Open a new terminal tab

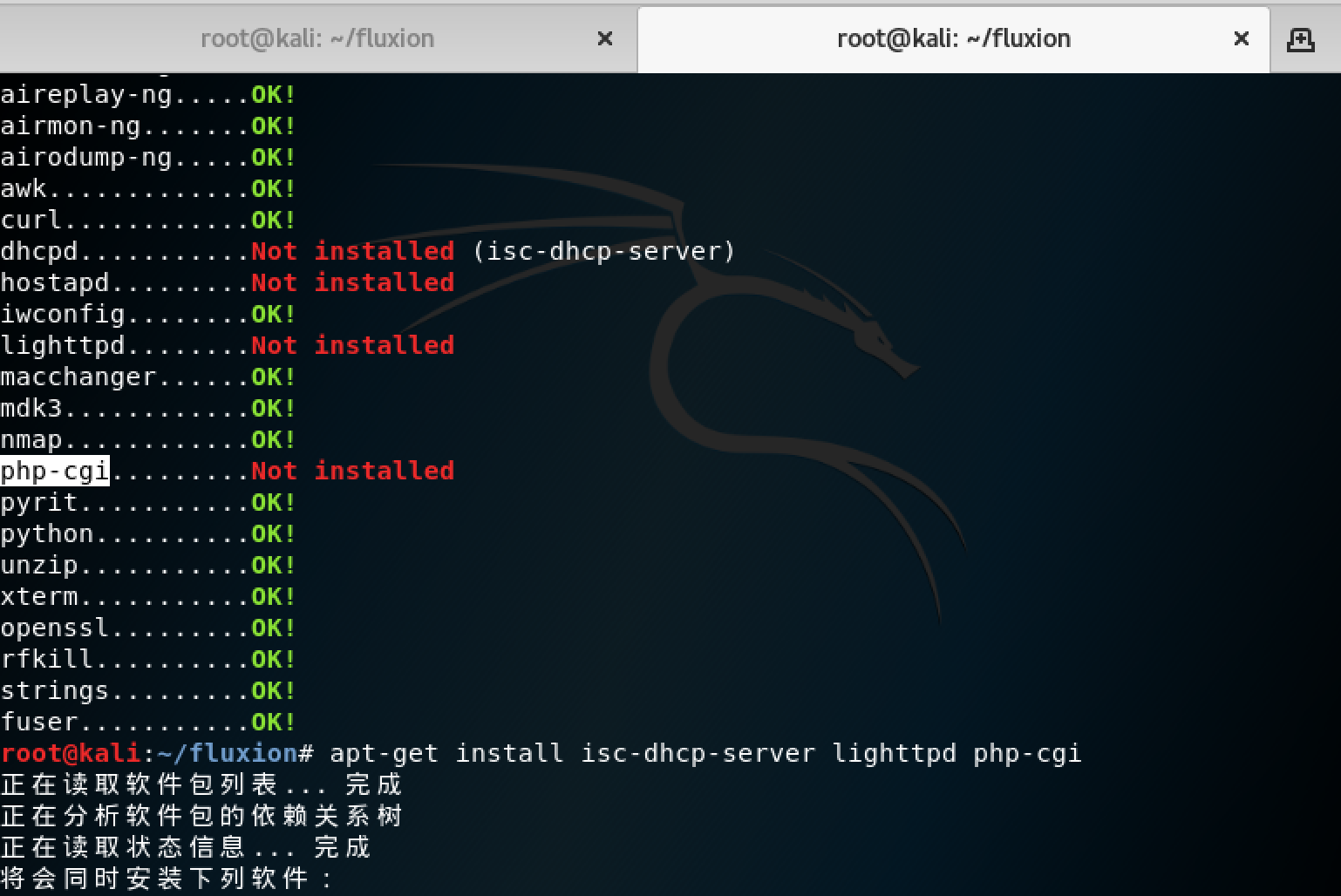tap(1300, 39)
